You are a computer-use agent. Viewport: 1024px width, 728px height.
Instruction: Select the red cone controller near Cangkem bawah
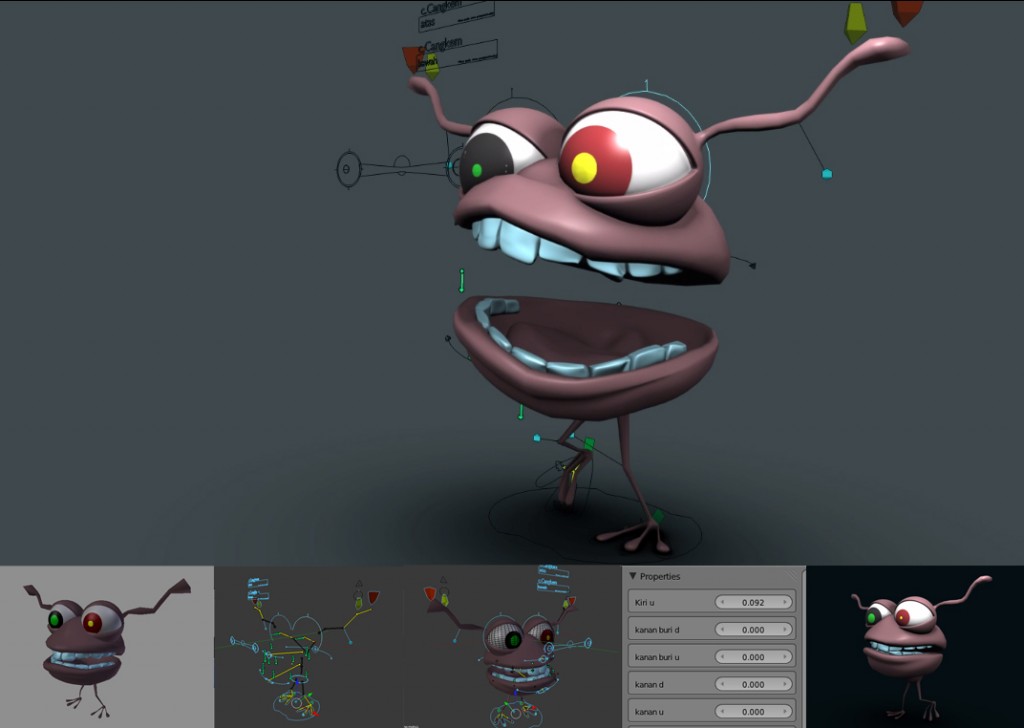[410, 58]
